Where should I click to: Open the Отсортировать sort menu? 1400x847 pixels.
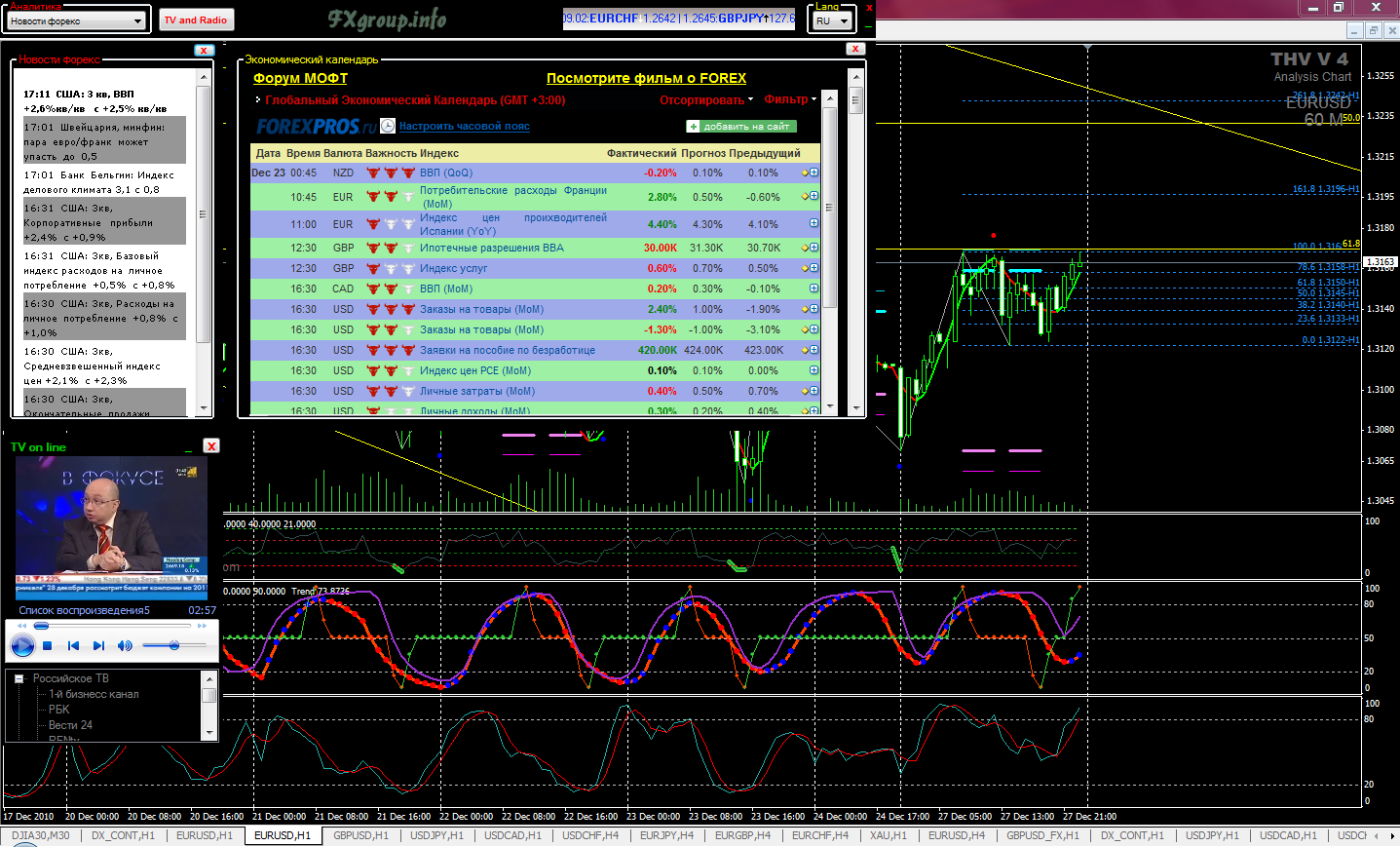(705, 99)
